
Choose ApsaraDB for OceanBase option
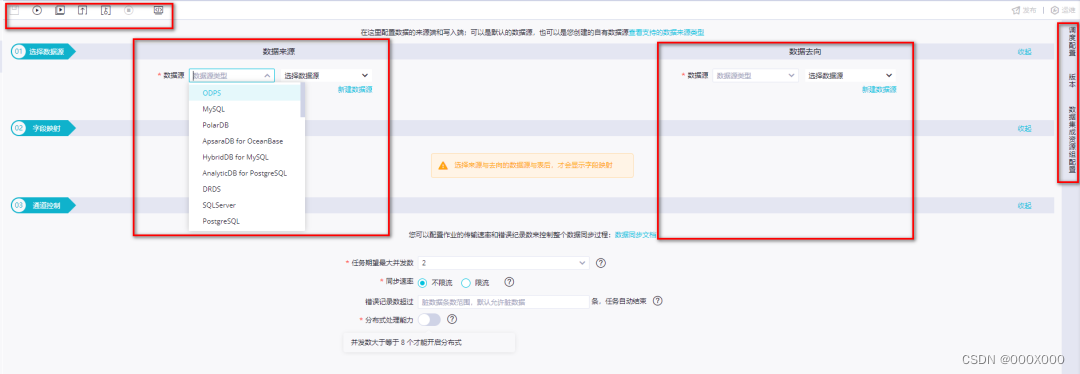pyautogui.click(x=245, y=141)
